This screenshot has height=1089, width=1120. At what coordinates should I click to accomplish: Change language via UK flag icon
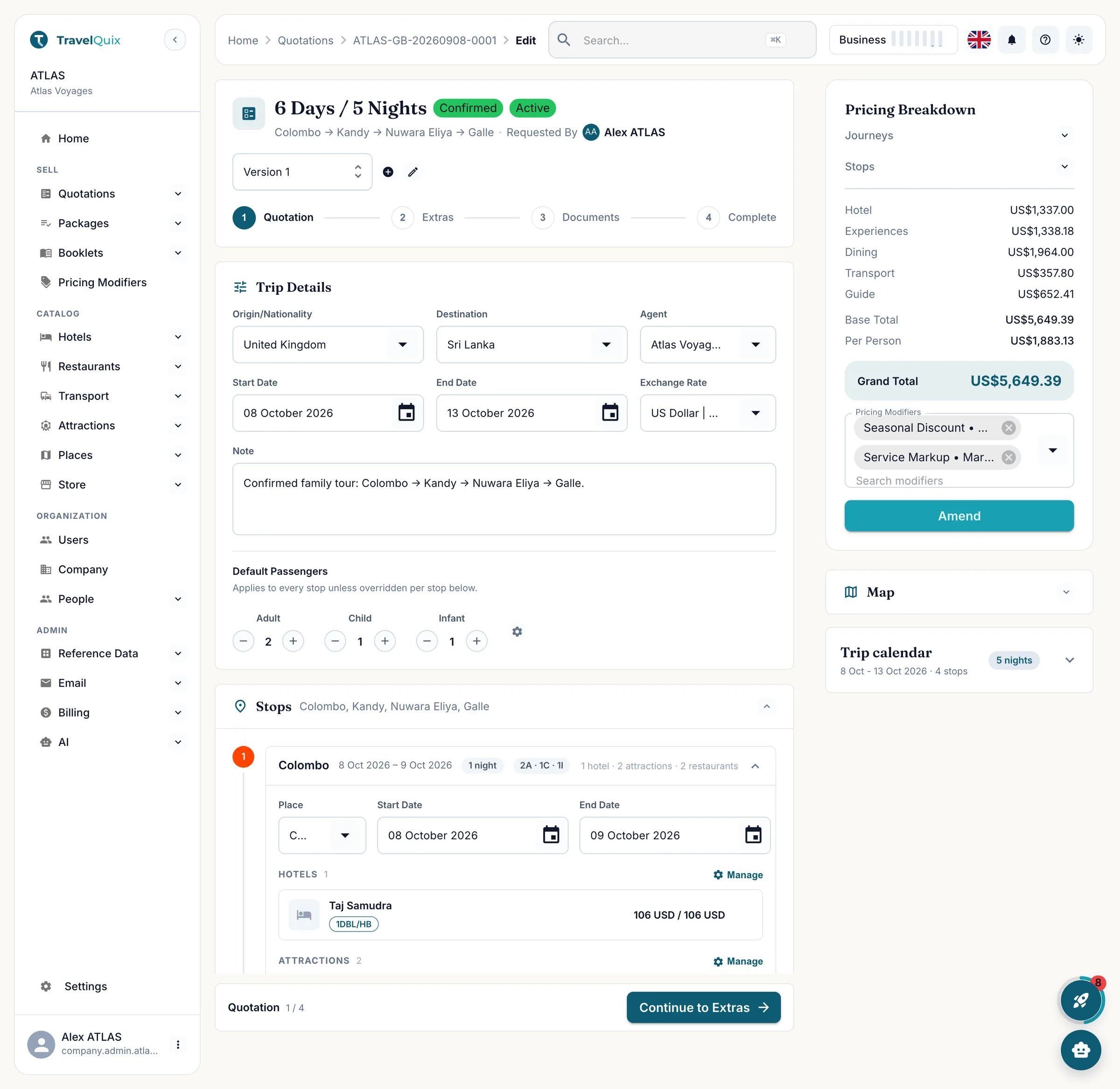click(979, 40)
